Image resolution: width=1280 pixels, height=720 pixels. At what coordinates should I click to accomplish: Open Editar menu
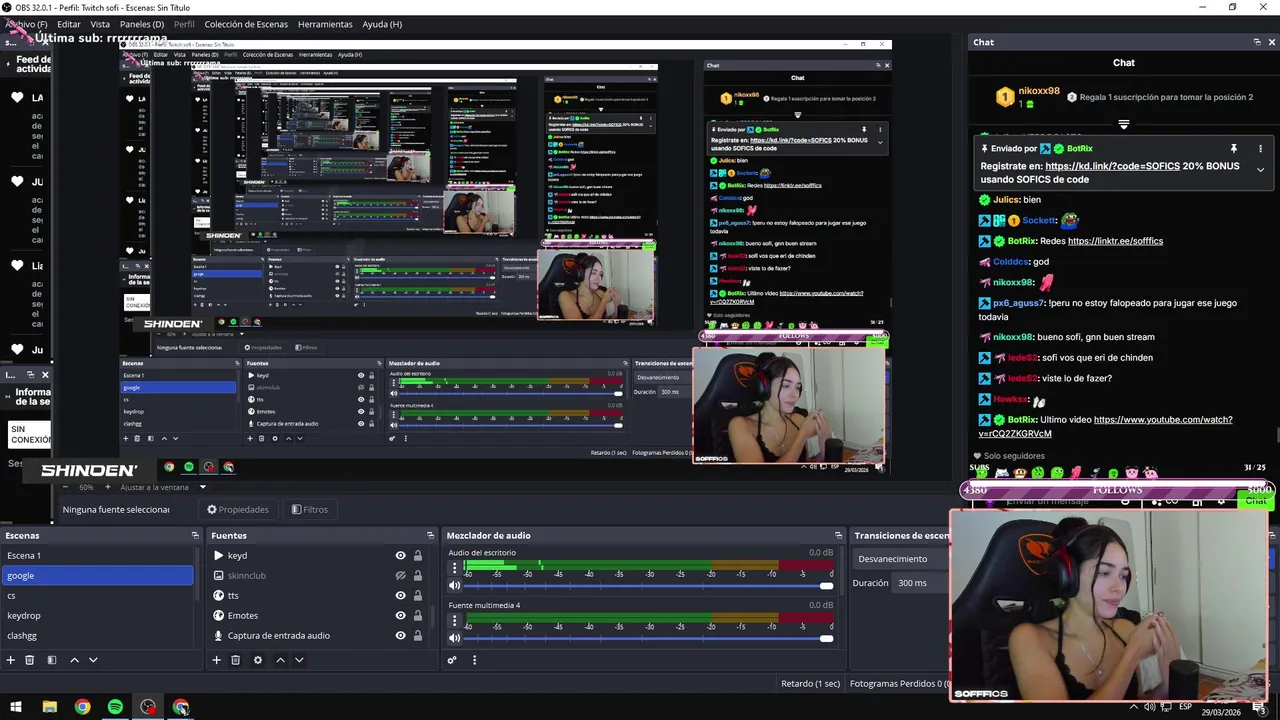(69, 24)
